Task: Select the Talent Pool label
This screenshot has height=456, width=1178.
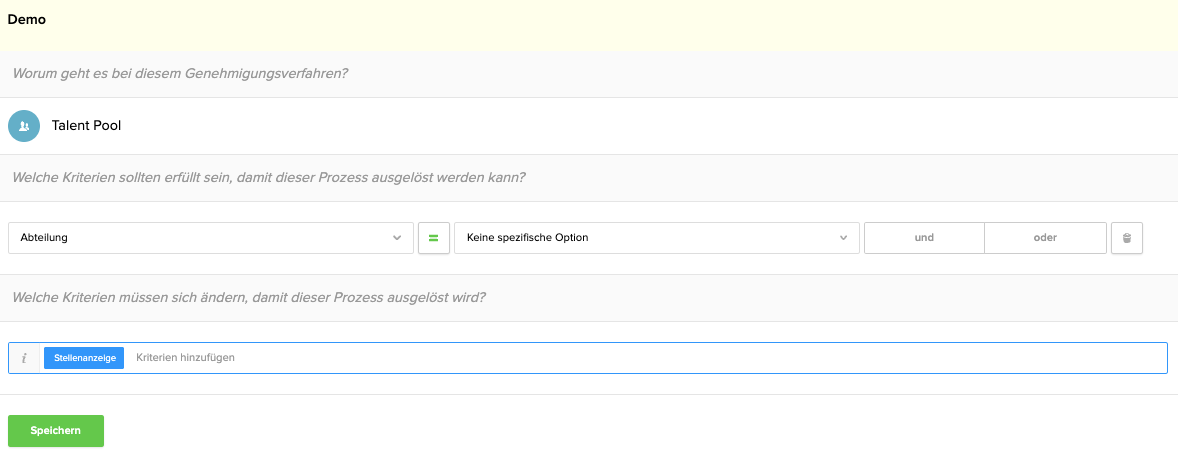Action: [x=86, y=126]
